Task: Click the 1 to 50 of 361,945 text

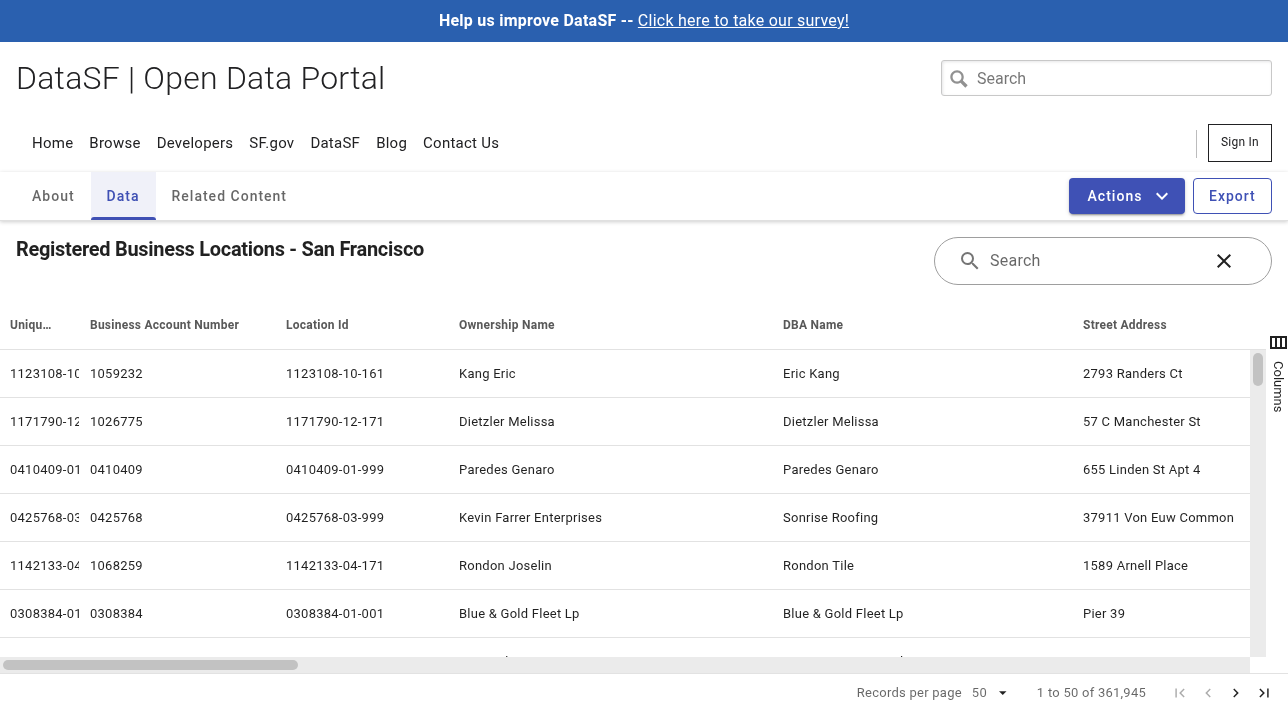Action: (x=1091, y=693)
